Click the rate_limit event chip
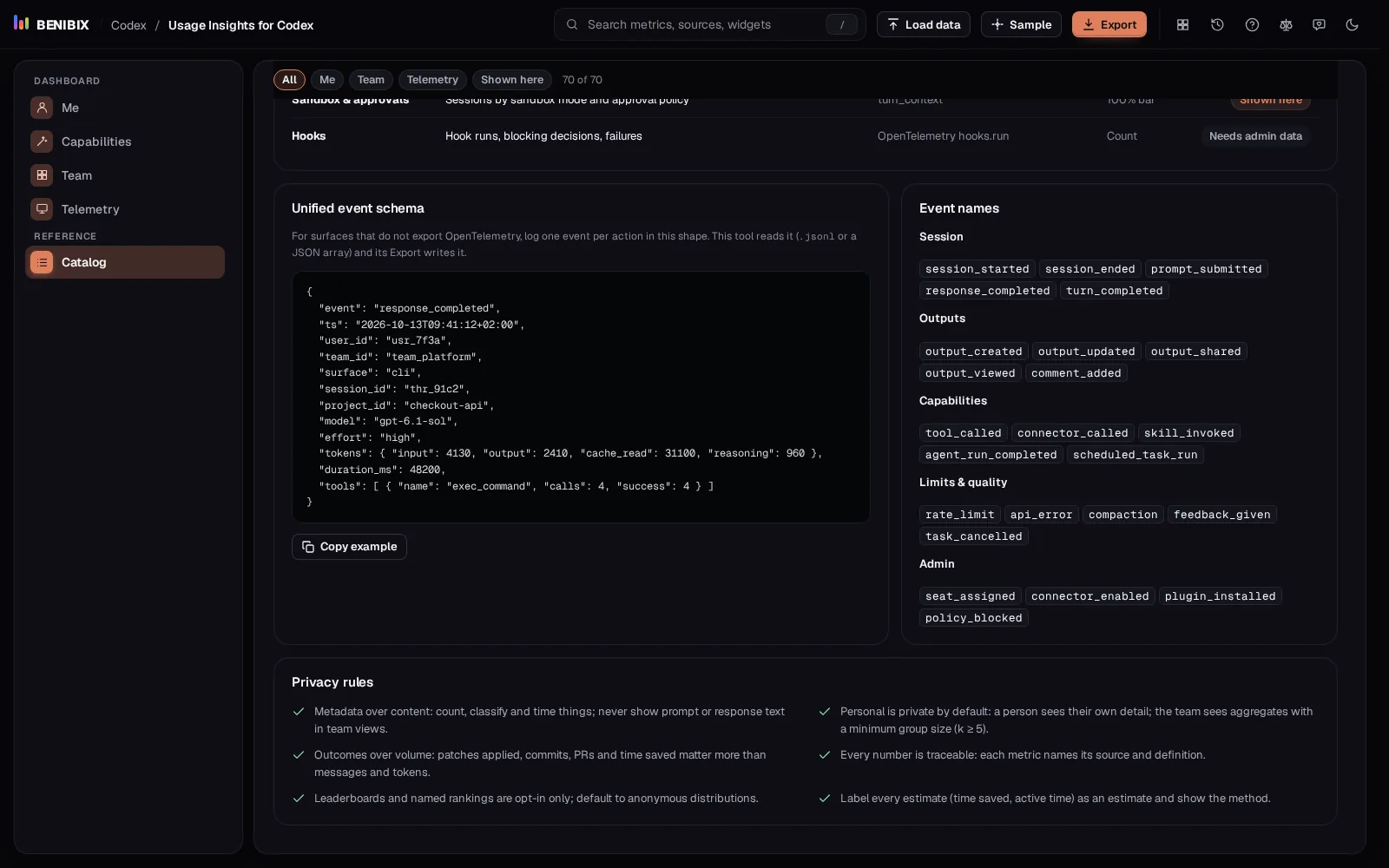 click(959, 515)
